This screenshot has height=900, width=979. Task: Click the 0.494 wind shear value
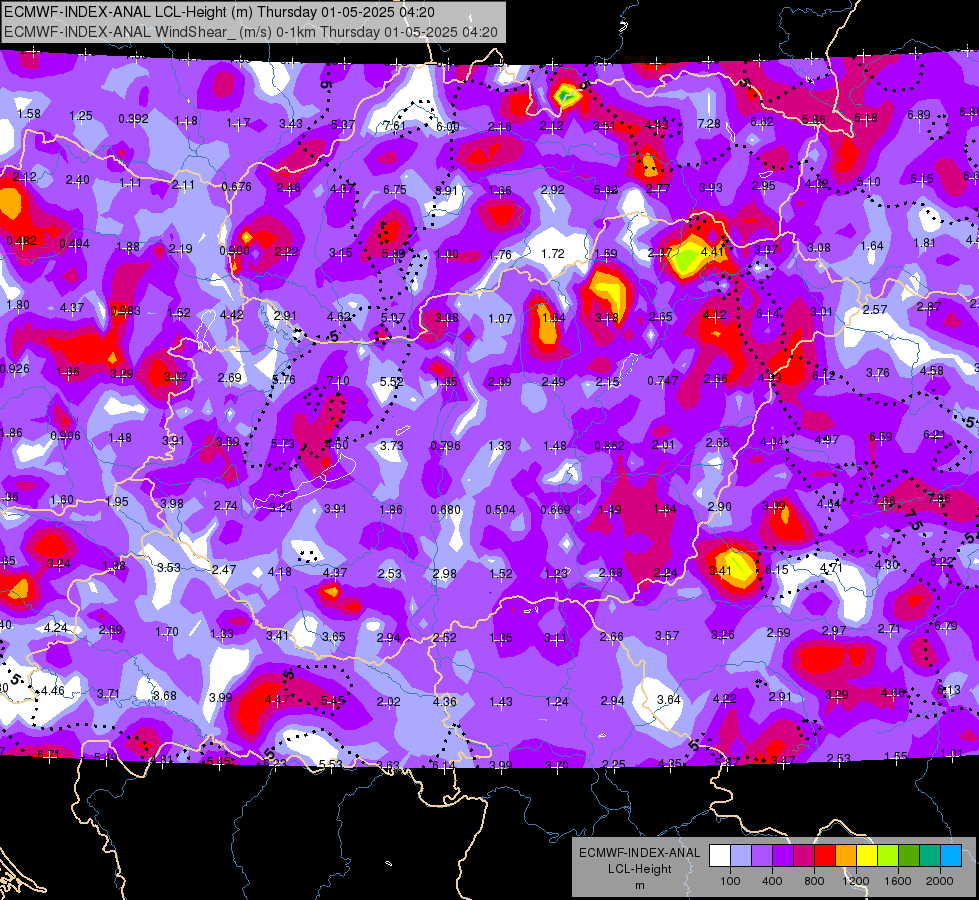(x=74, y=244)
